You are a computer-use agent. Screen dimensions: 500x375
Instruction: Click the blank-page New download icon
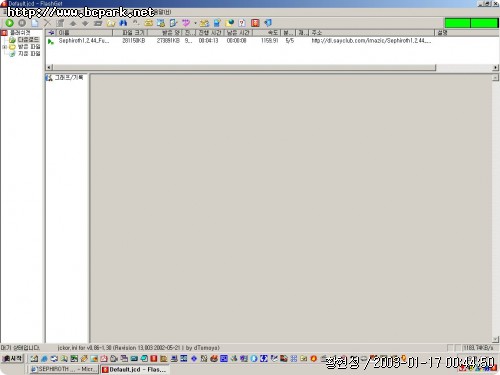(35, 23)
